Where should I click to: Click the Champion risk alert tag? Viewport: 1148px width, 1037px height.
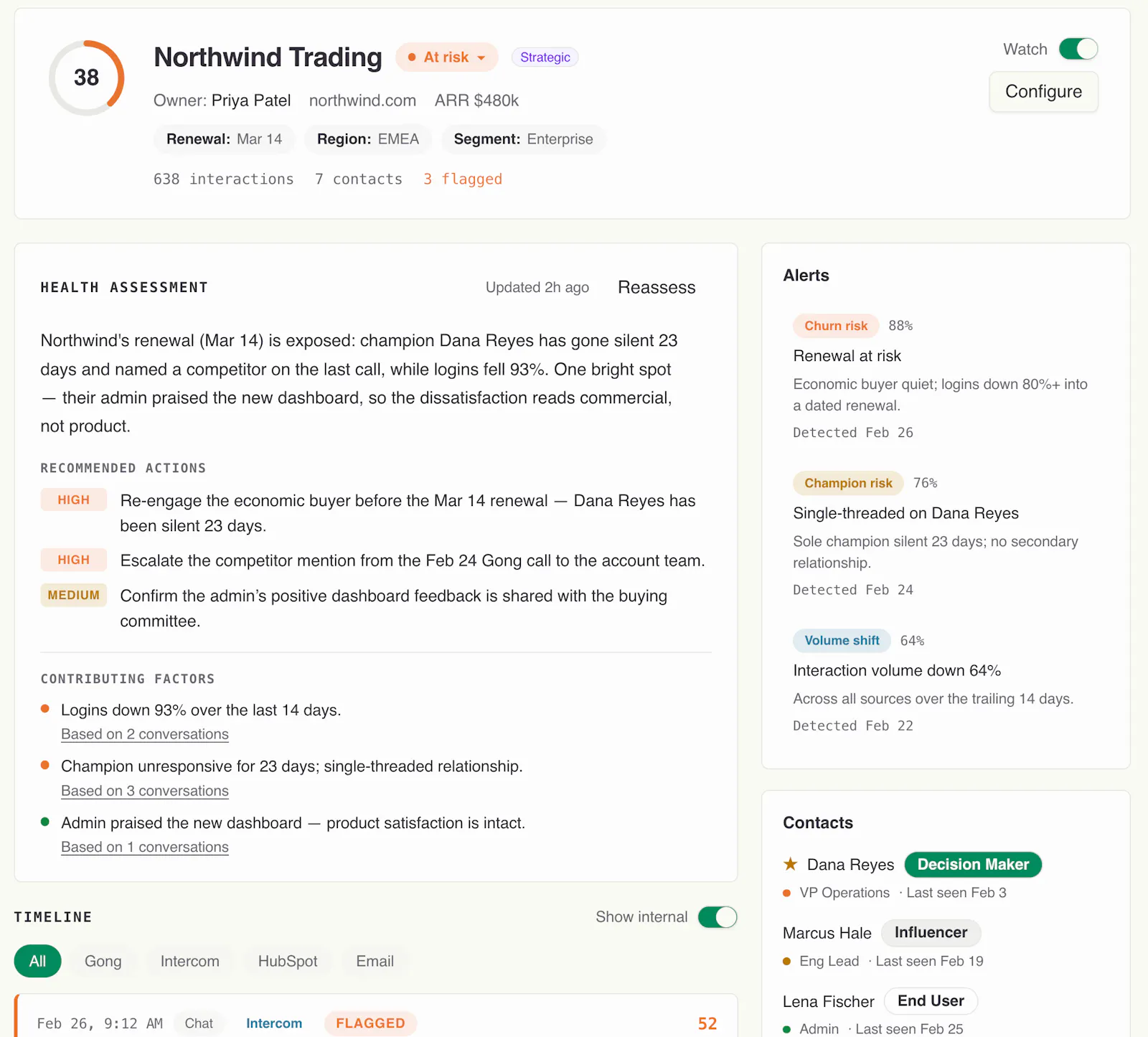(x=848, y=484)
